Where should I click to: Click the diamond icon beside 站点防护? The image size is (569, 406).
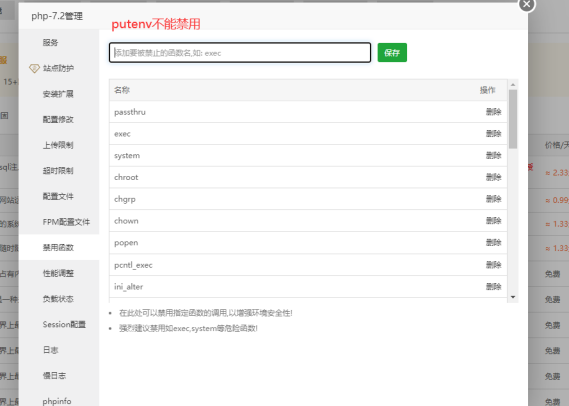(34, 68)
